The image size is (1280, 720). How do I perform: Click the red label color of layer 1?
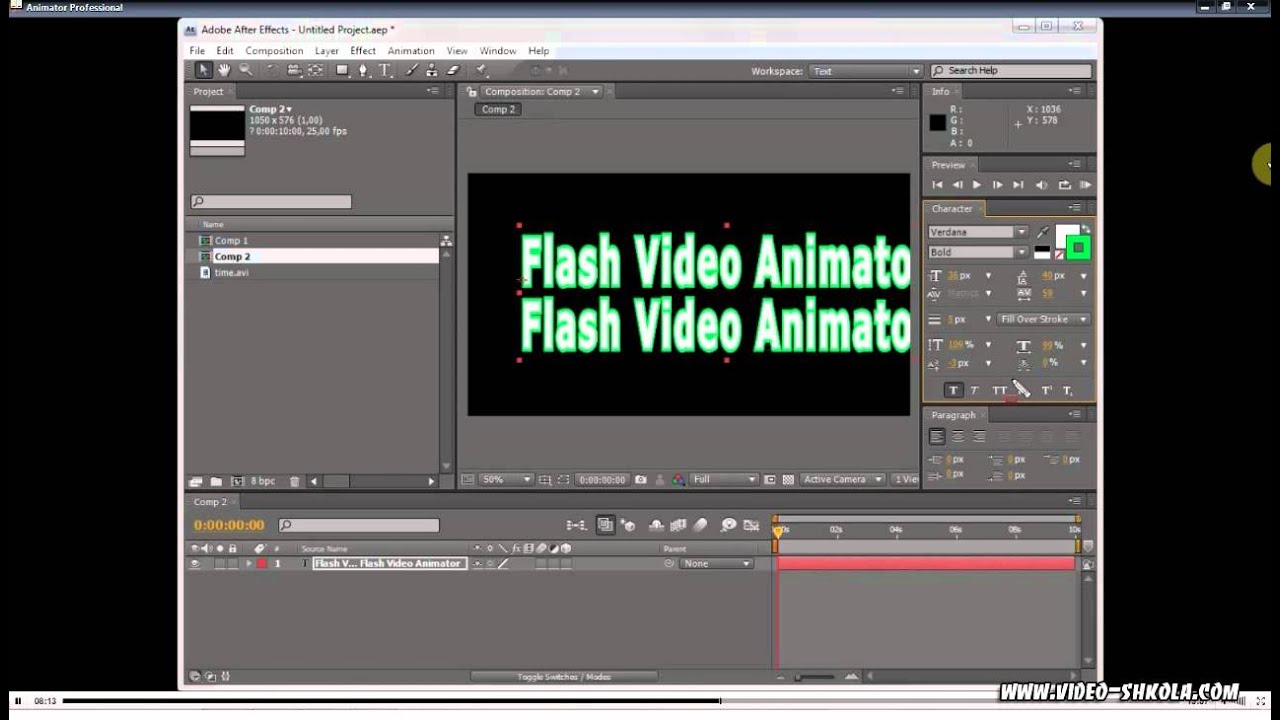pyautogui.click(x=262, y=563)
